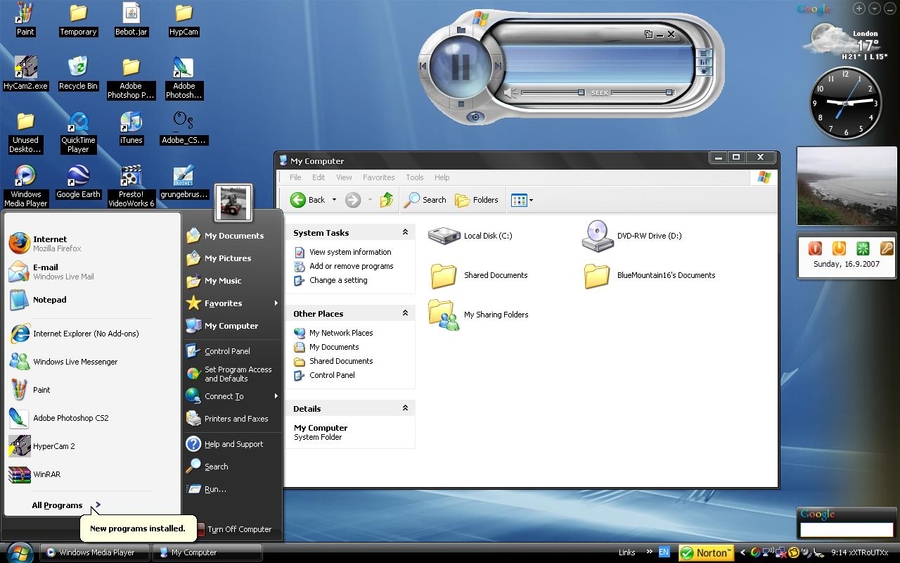Collapse the Details section
This screenshot has height=563, width=900.
(x=405, y=408)
